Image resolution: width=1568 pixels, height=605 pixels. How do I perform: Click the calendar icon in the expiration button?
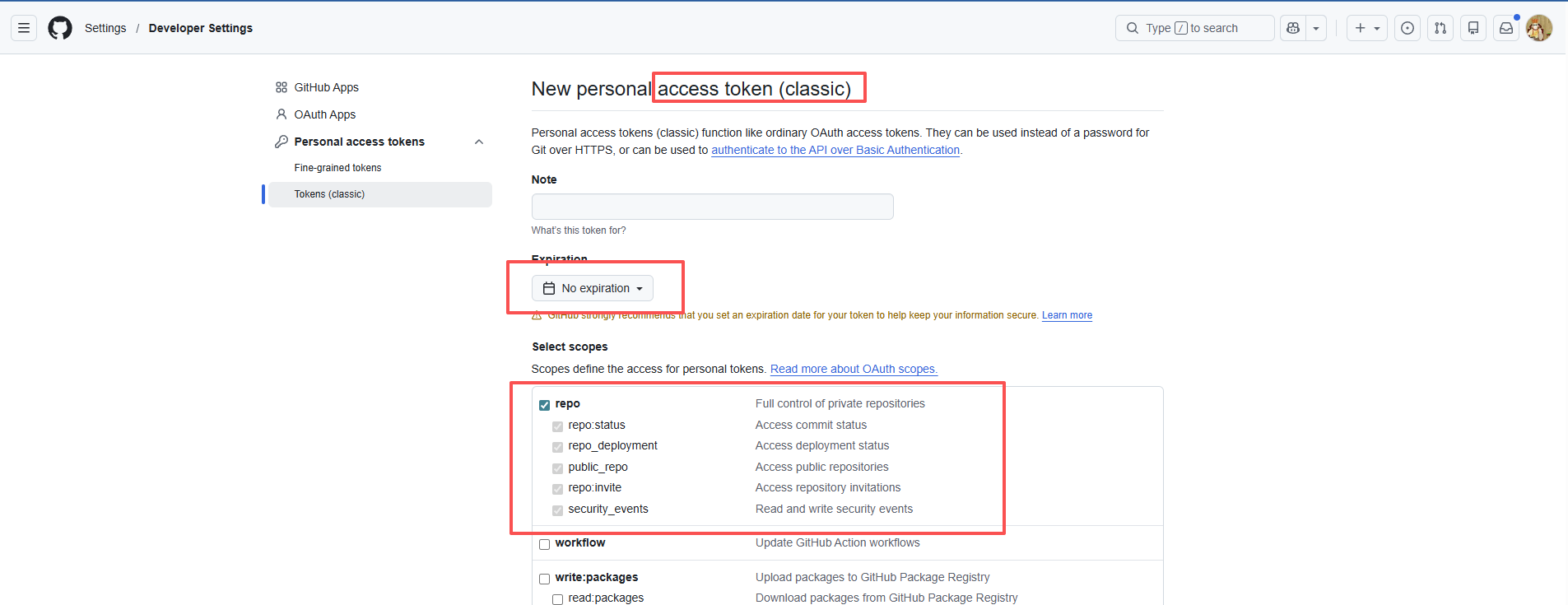tap(549, 288)
